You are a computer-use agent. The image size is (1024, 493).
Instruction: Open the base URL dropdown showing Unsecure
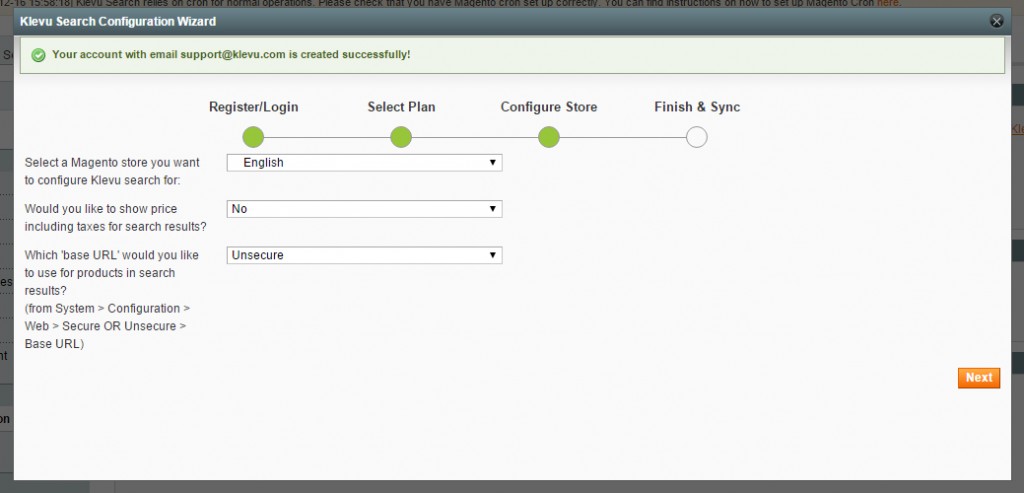pos(364,255)
